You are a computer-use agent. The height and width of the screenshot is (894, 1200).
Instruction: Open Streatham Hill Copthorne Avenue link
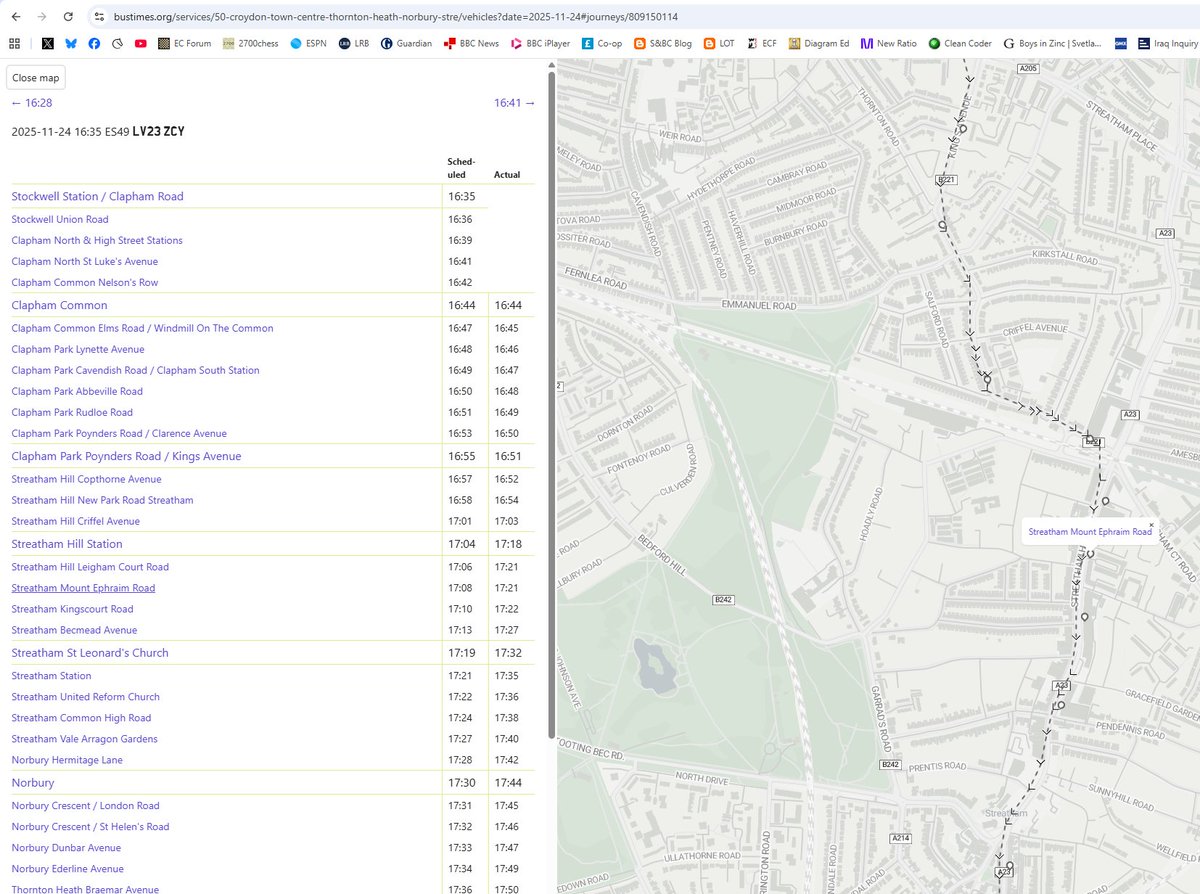[86, 479]
